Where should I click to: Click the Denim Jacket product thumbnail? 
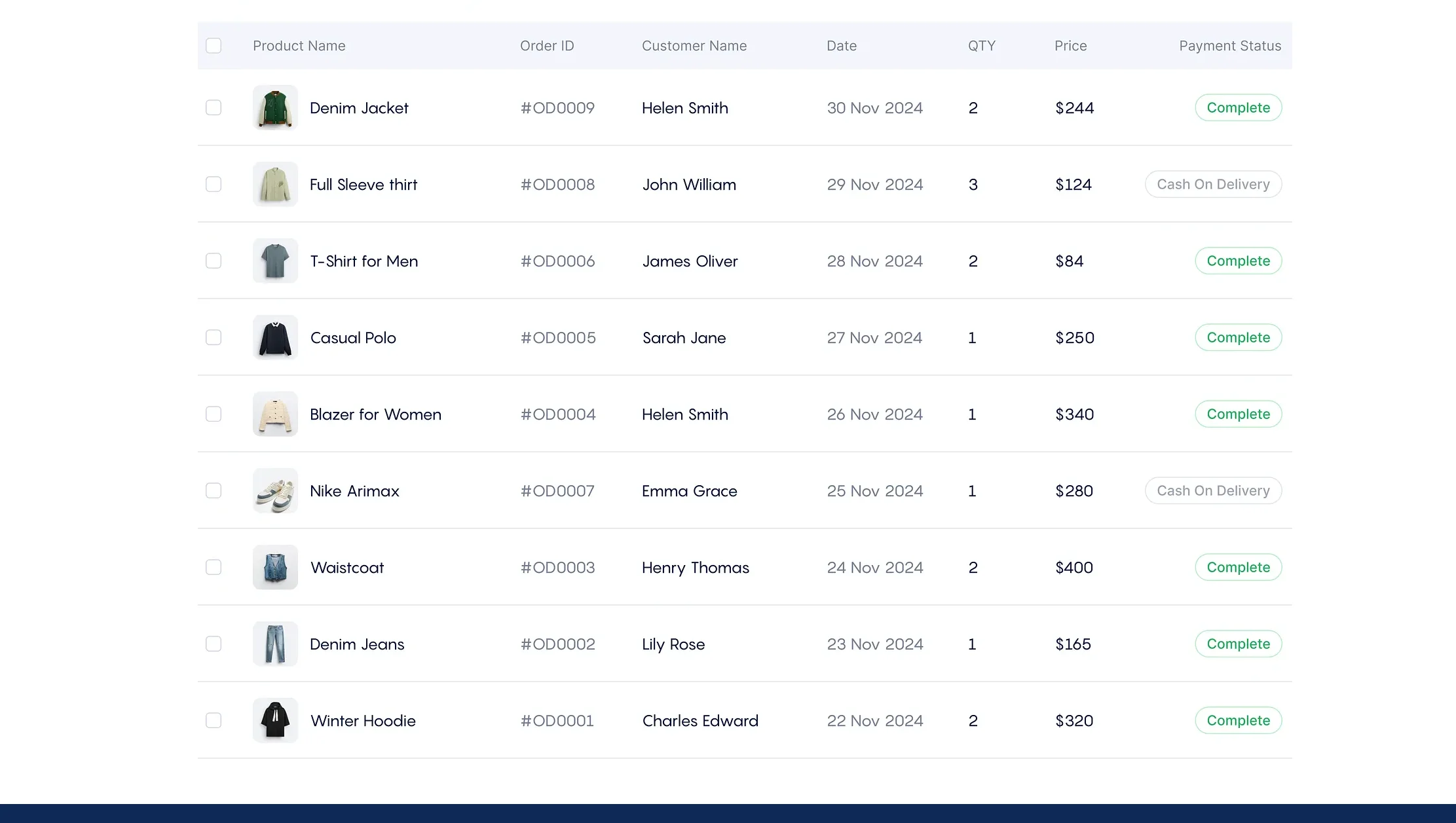coord(275,107)
